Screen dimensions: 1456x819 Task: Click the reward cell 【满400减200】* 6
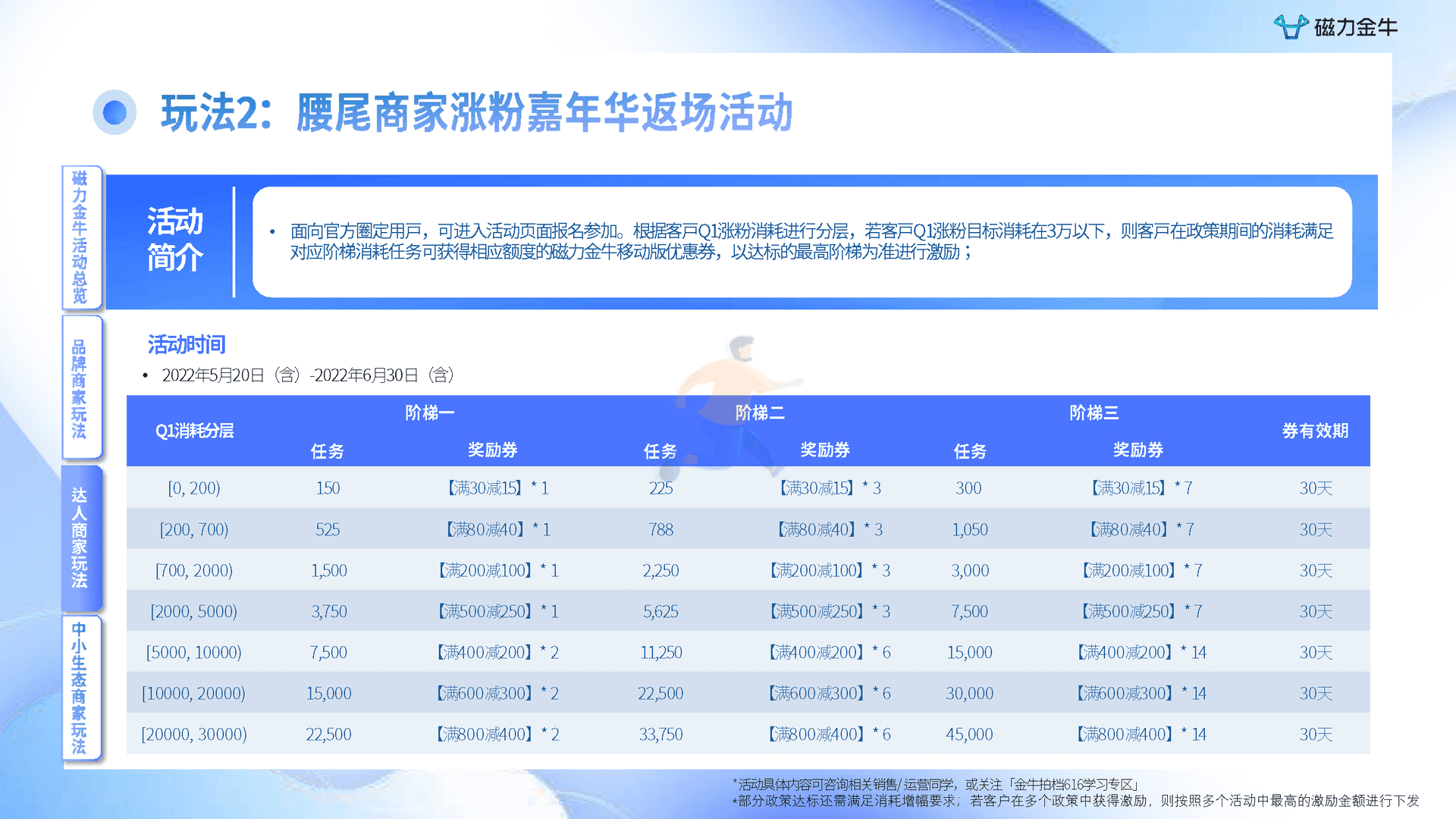830,652
